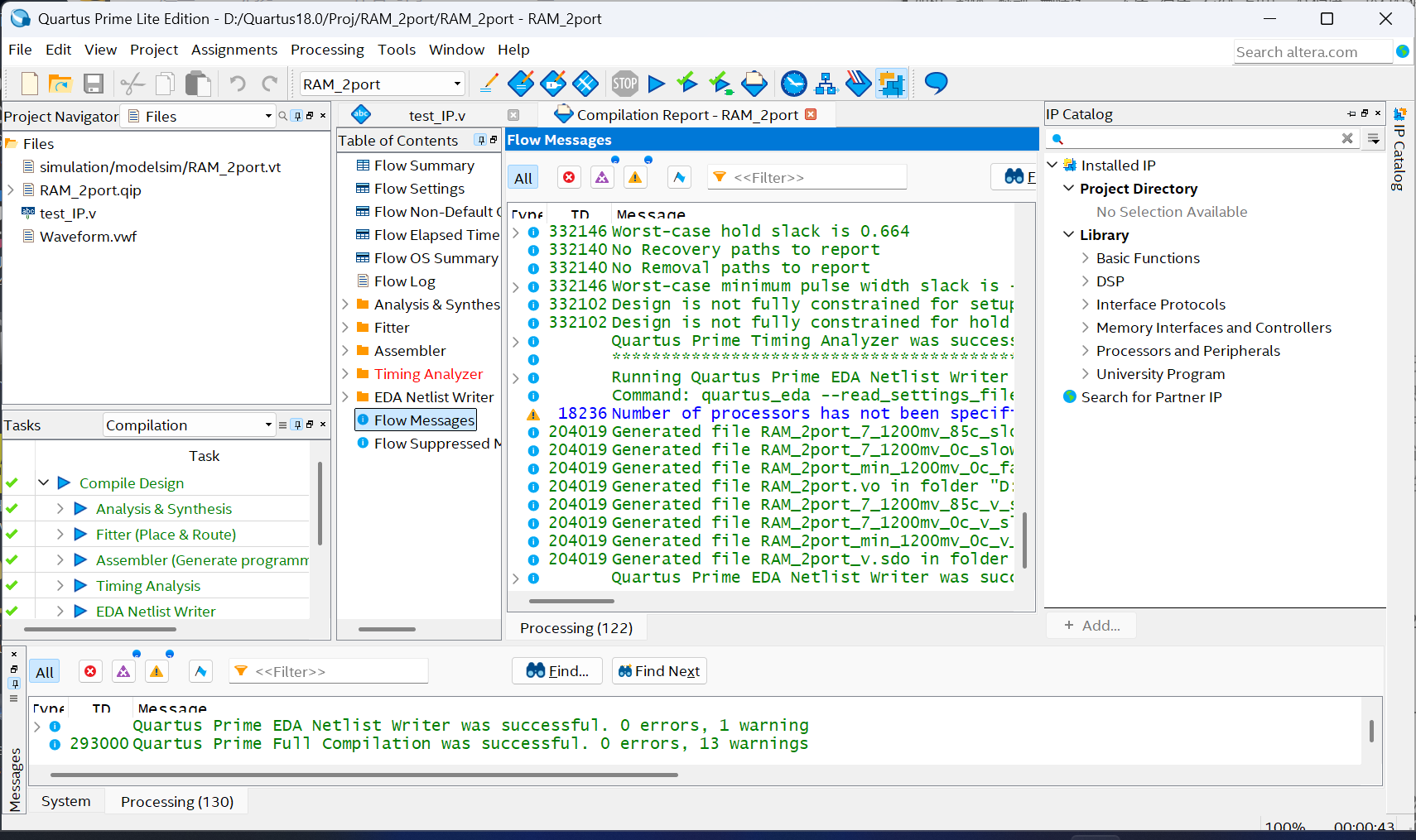
Task: Click the Search altera.com field
Action: click(1312, 51)
